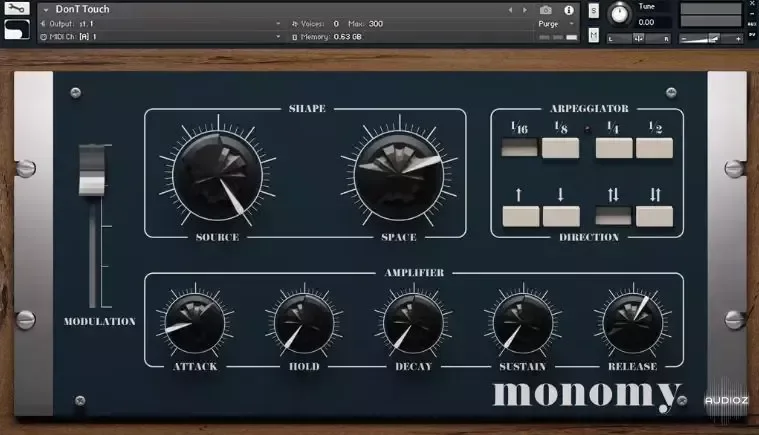Open the snapshot camera view
Image resolution: width=759 pixels, height=435 pixels.
click(x=546, y=10)
